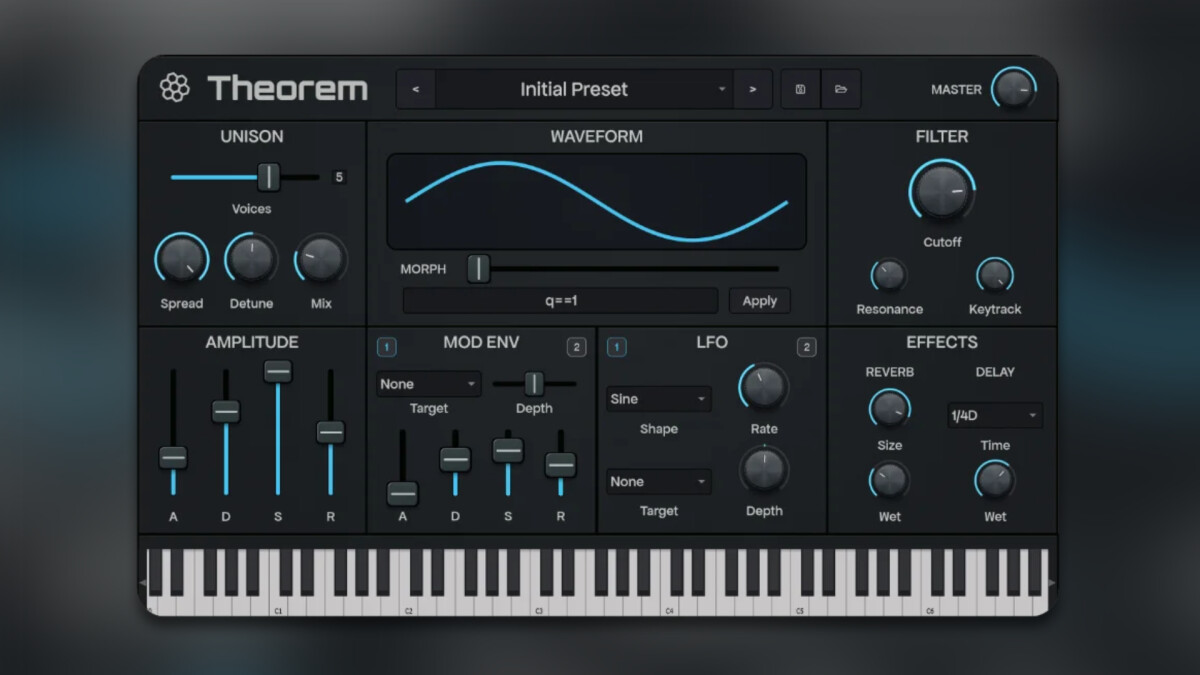Save the current preset
The height and width of the screenshot is (675, 1200).
click(799, 88)
